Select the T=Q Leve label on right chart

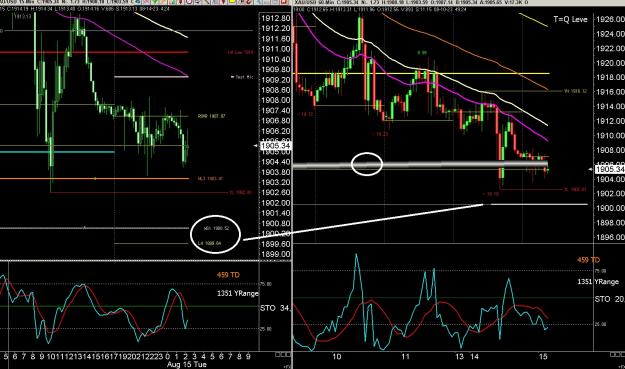tap(570, 19)
